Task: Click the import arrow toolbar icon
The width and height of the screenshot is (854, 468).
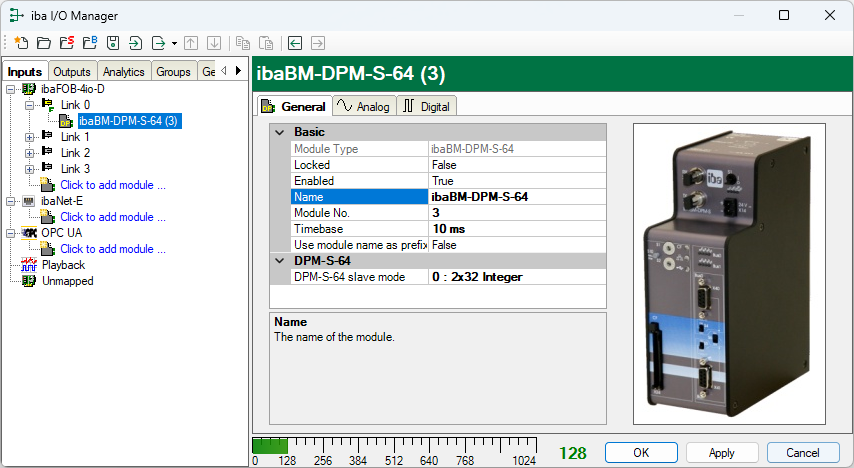Action: [135, 43]
